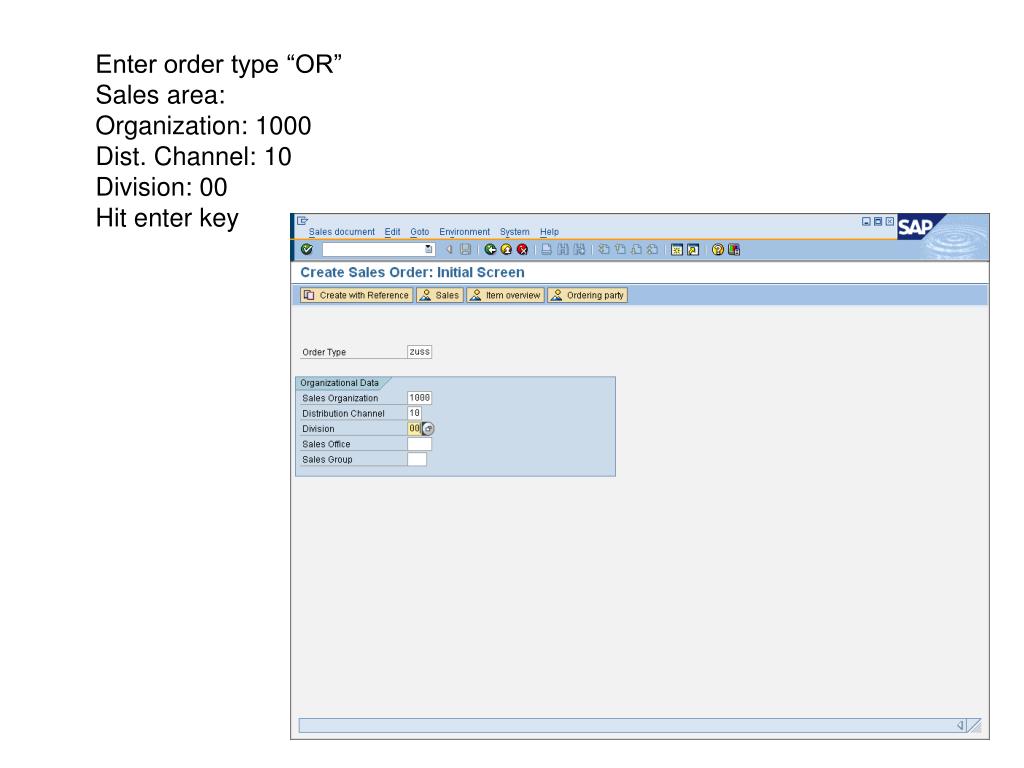Click the Sales Organization label
1024x768 pixels.
point(340,398)
